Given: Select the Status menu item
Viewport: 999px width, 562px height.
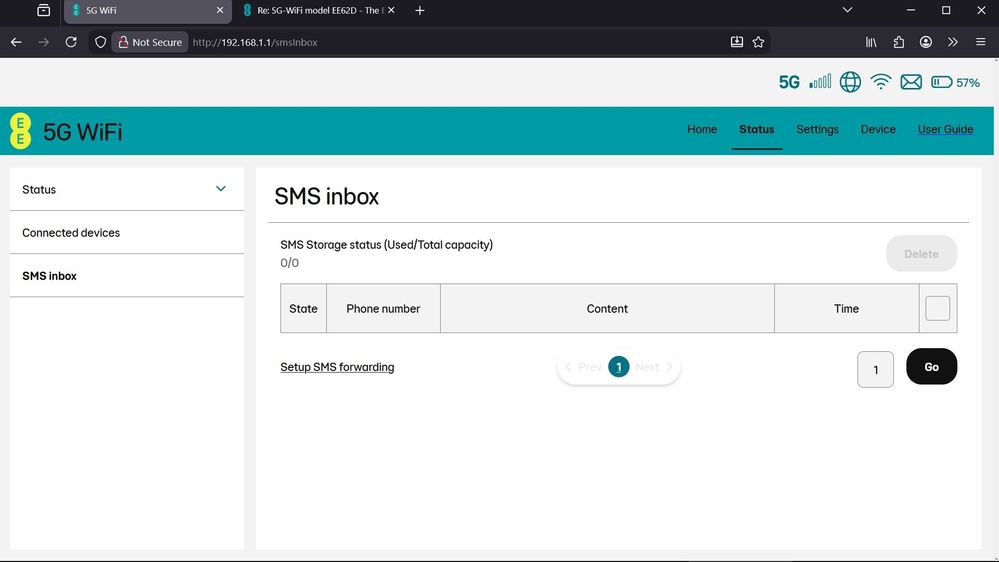Looking at the screenshot, I should [756, 129].
